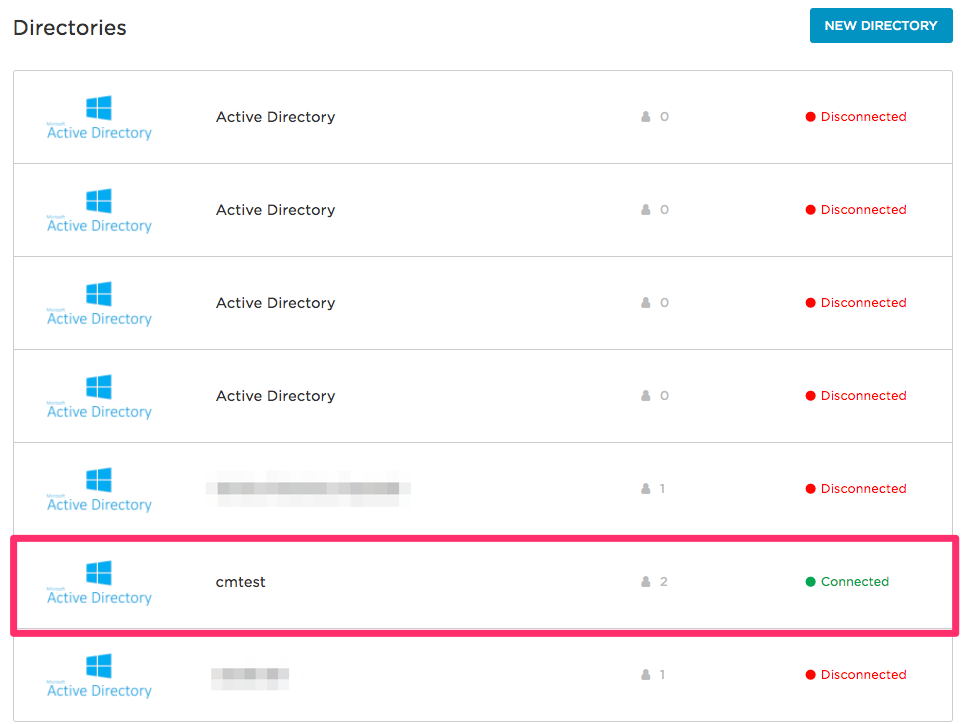Image resolution: width=967 pixels, height=724 pixels.
Task: Click the red Disconnected dot on the first row
Action: pyautogui.click(x=809, y=116)
